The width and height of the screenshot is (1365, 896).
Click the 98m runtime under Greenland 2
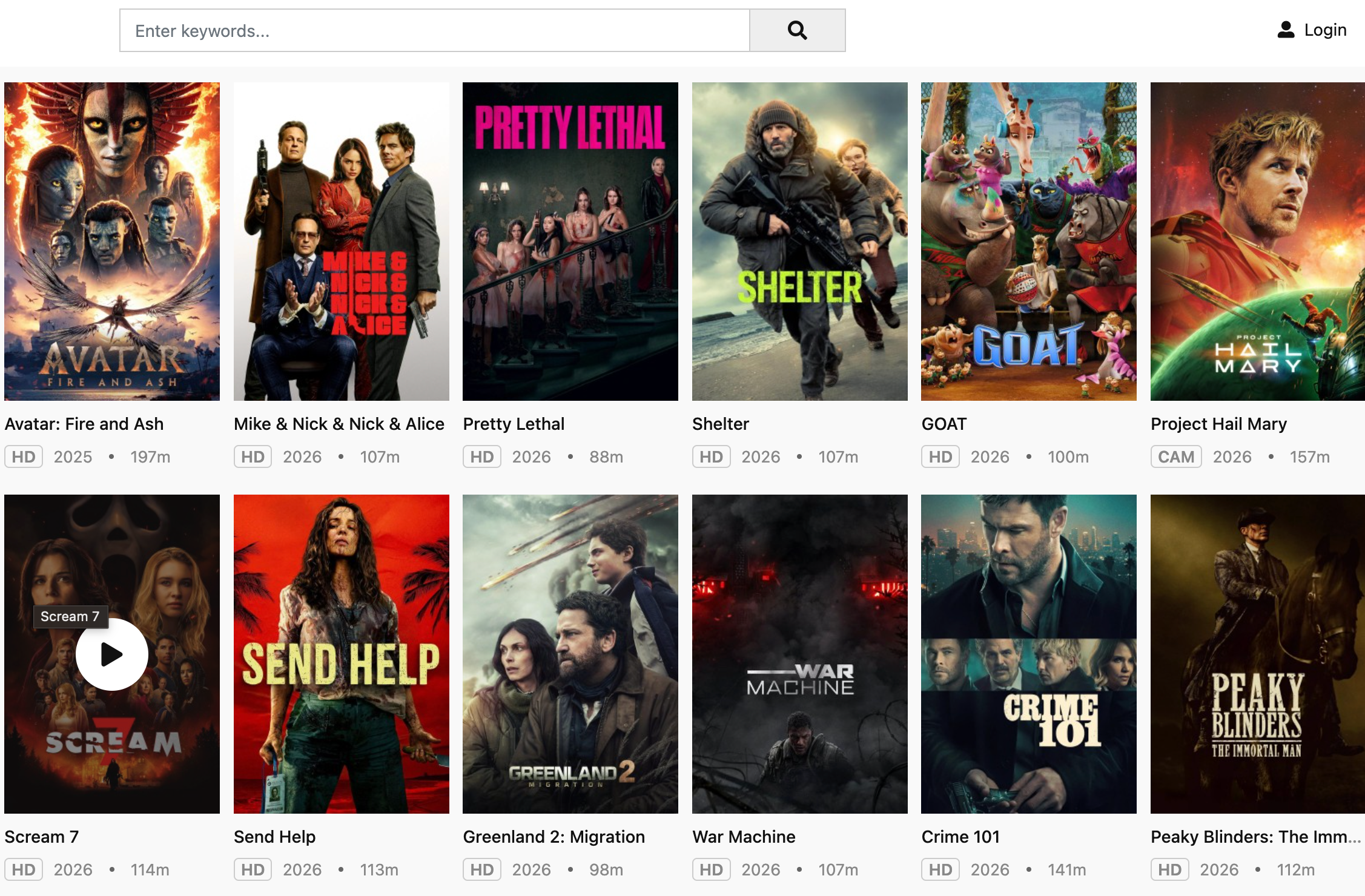pyautogui.click(x=606, y=869)
